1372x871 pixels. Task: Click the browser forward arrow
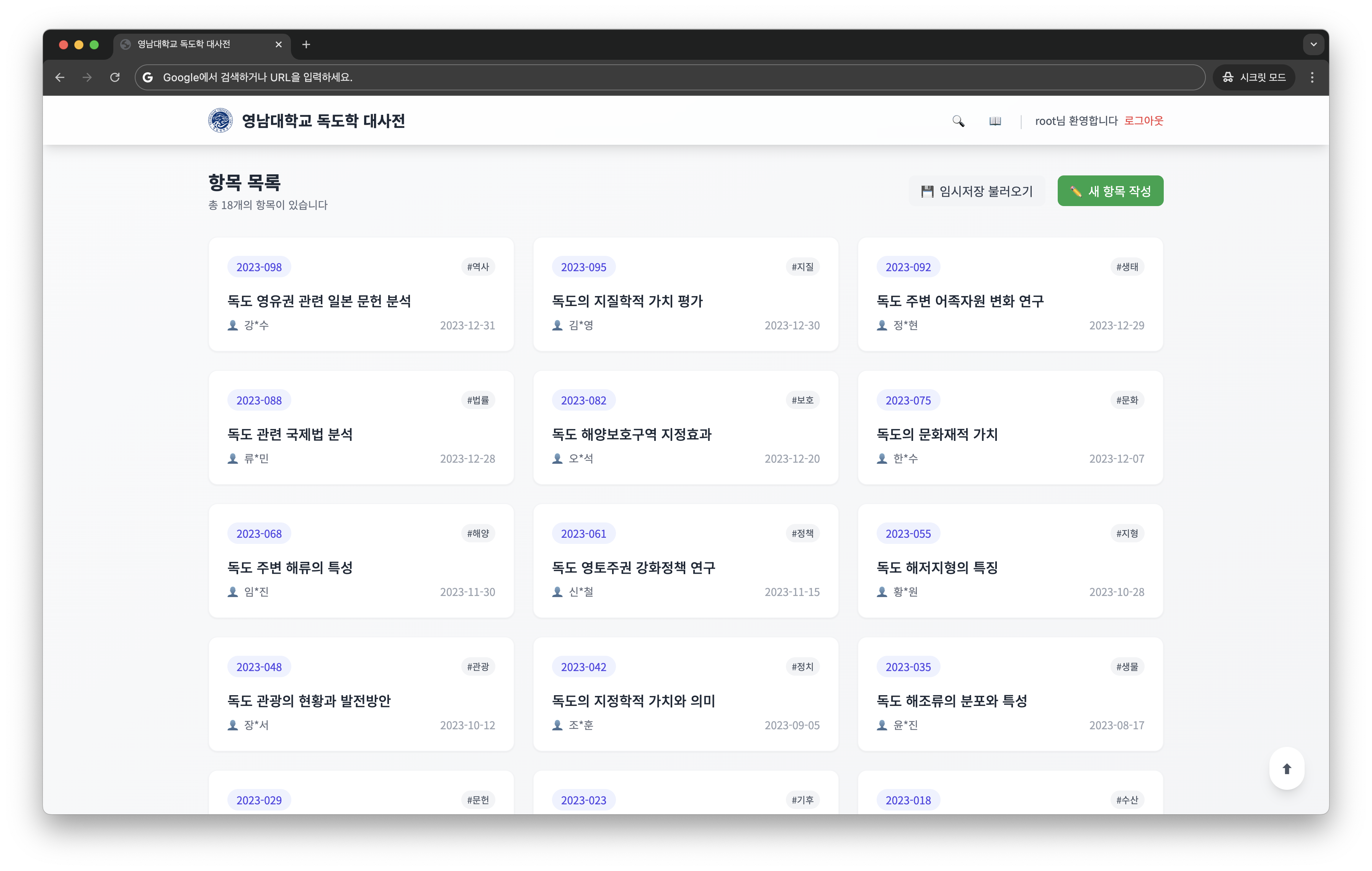coord(87,77)
